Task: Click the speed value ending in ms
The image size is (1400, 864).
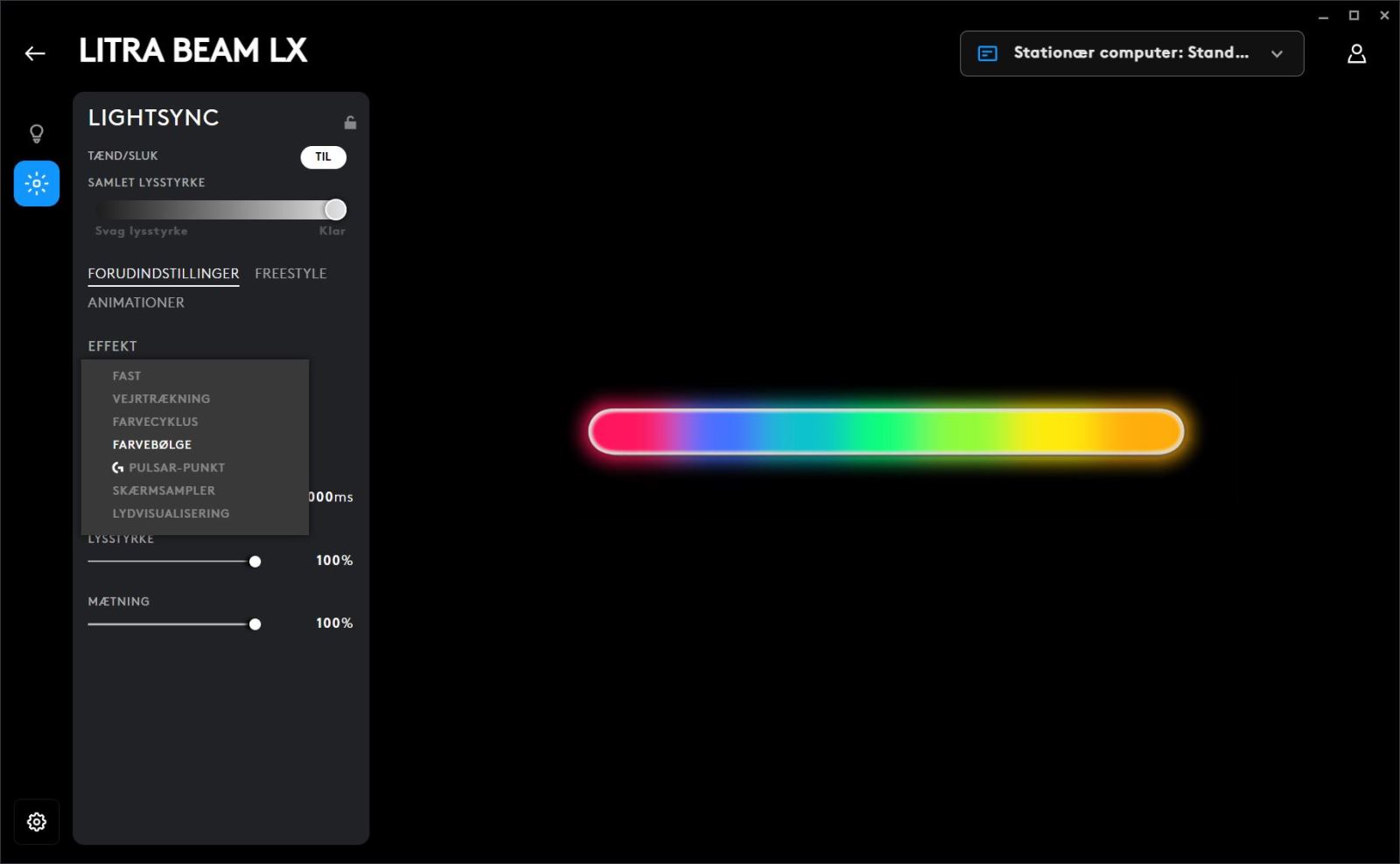Action: tap(331, 497)
